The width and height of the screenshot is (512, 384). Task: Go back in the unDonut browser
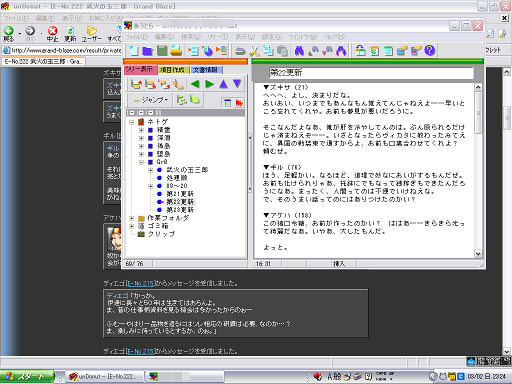pyautogui.click(x=9, y=34)
